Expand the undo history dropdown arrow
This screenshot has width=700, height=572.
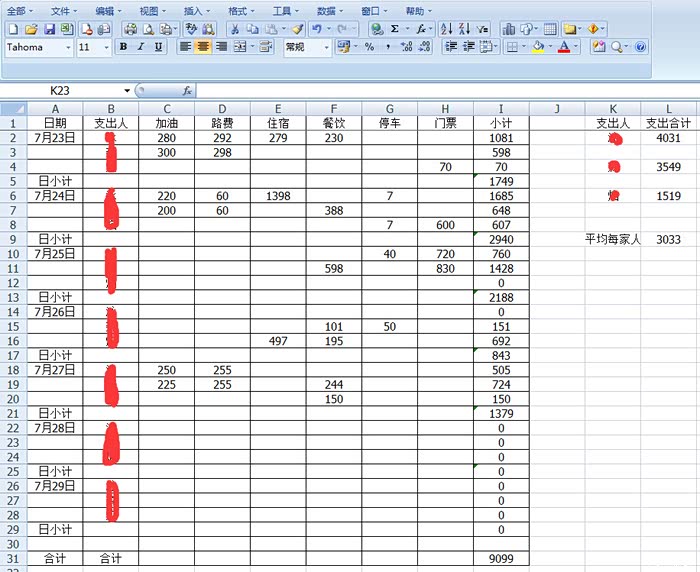(329, 29)
